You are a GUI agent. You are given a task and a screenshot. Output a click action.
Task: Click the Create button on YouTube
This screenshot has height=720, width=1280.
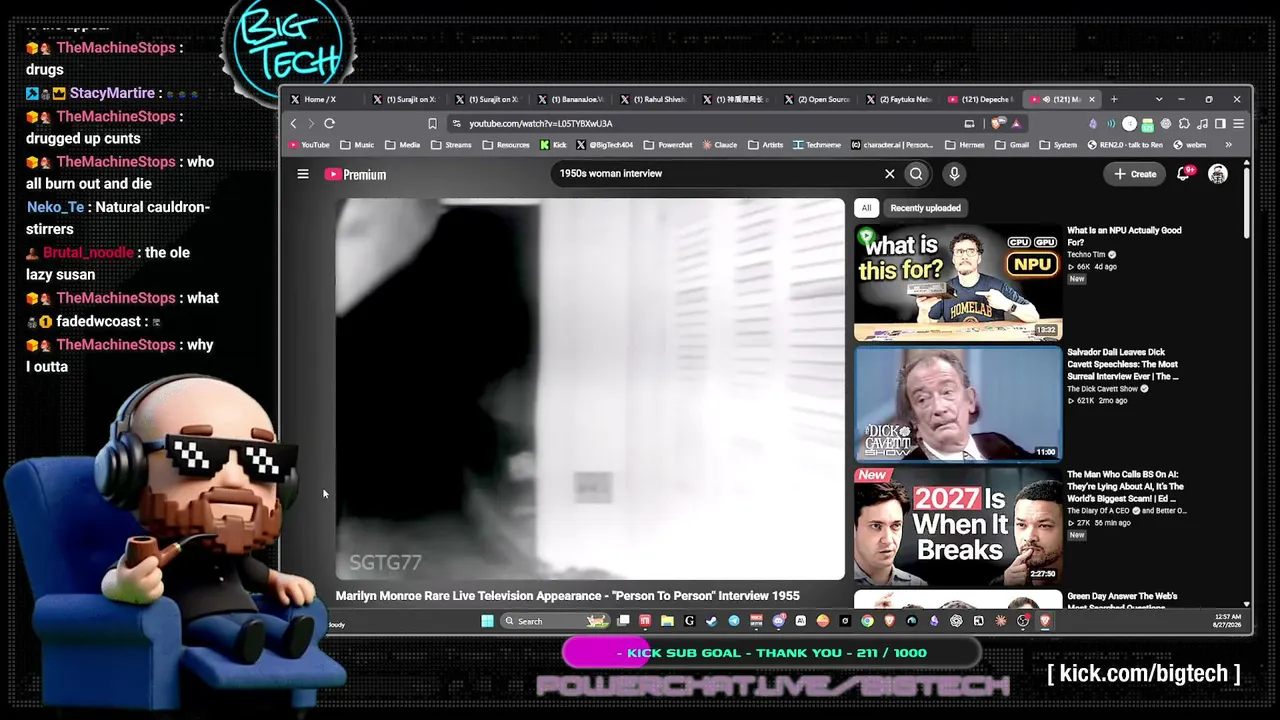point(1135,174)
